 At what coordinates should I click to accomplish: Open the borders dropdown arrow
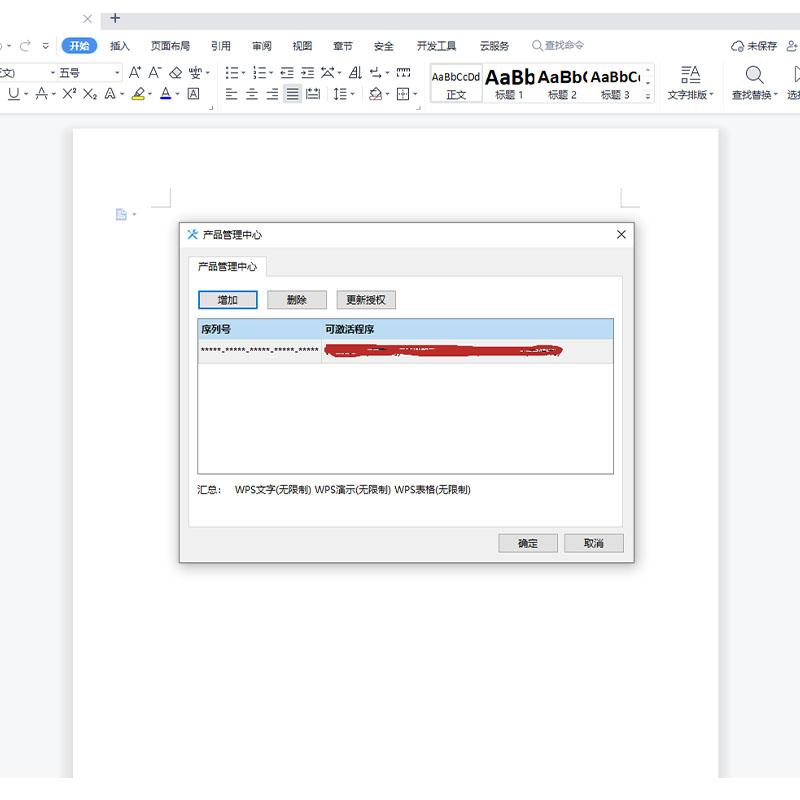[x=415, y=94]
